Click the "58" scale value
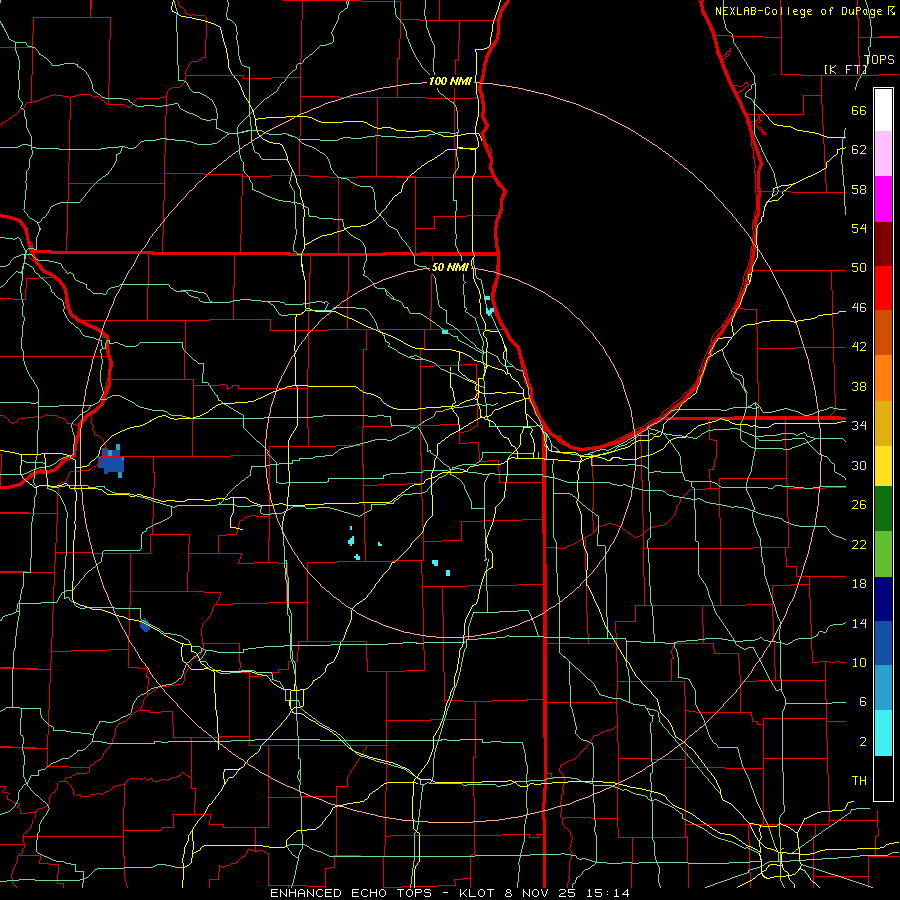Screen dimensions: 900x900 point(859,189)
